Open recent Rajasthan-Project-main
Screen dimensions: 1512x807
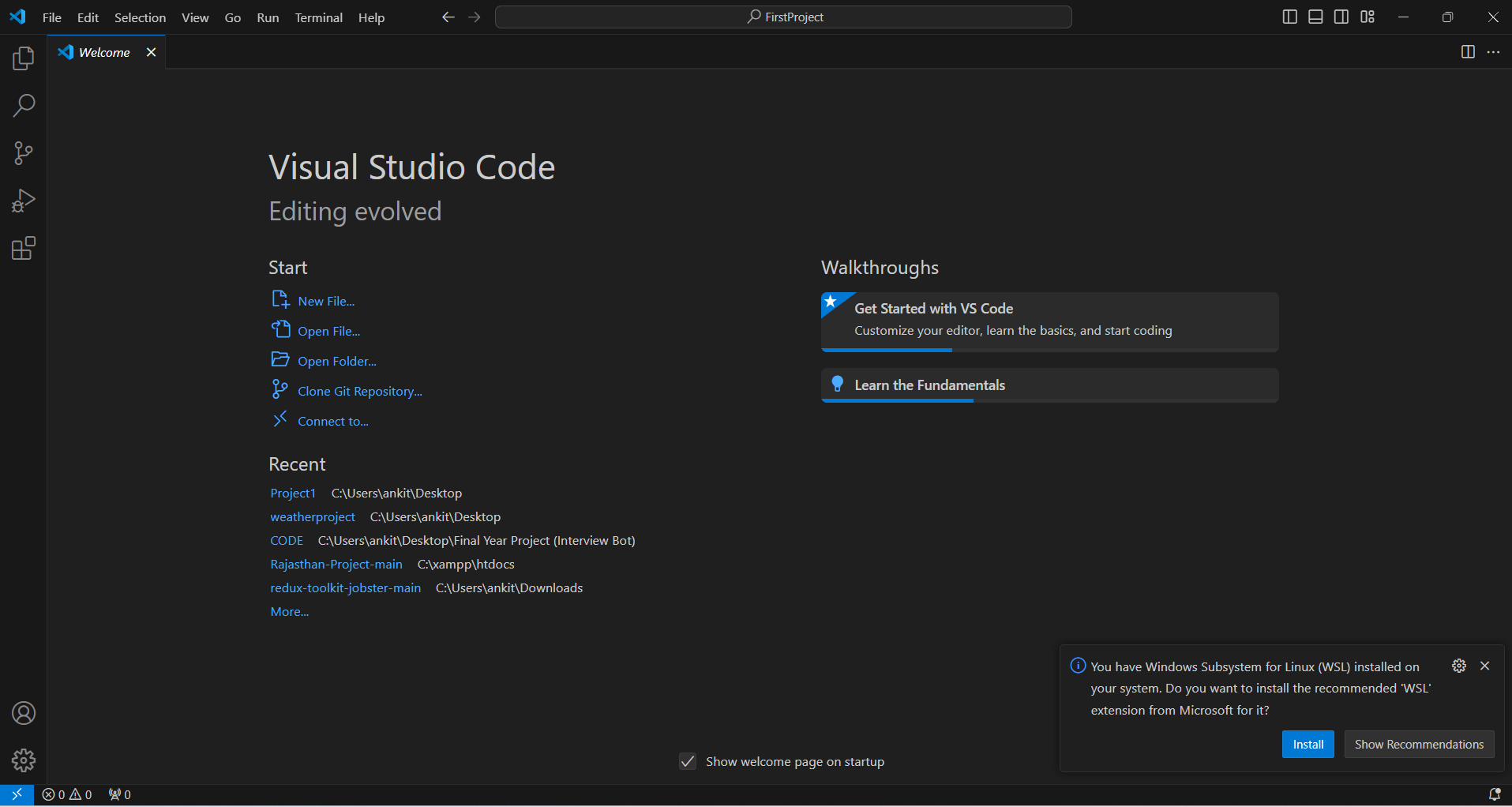tap(336, 564)
